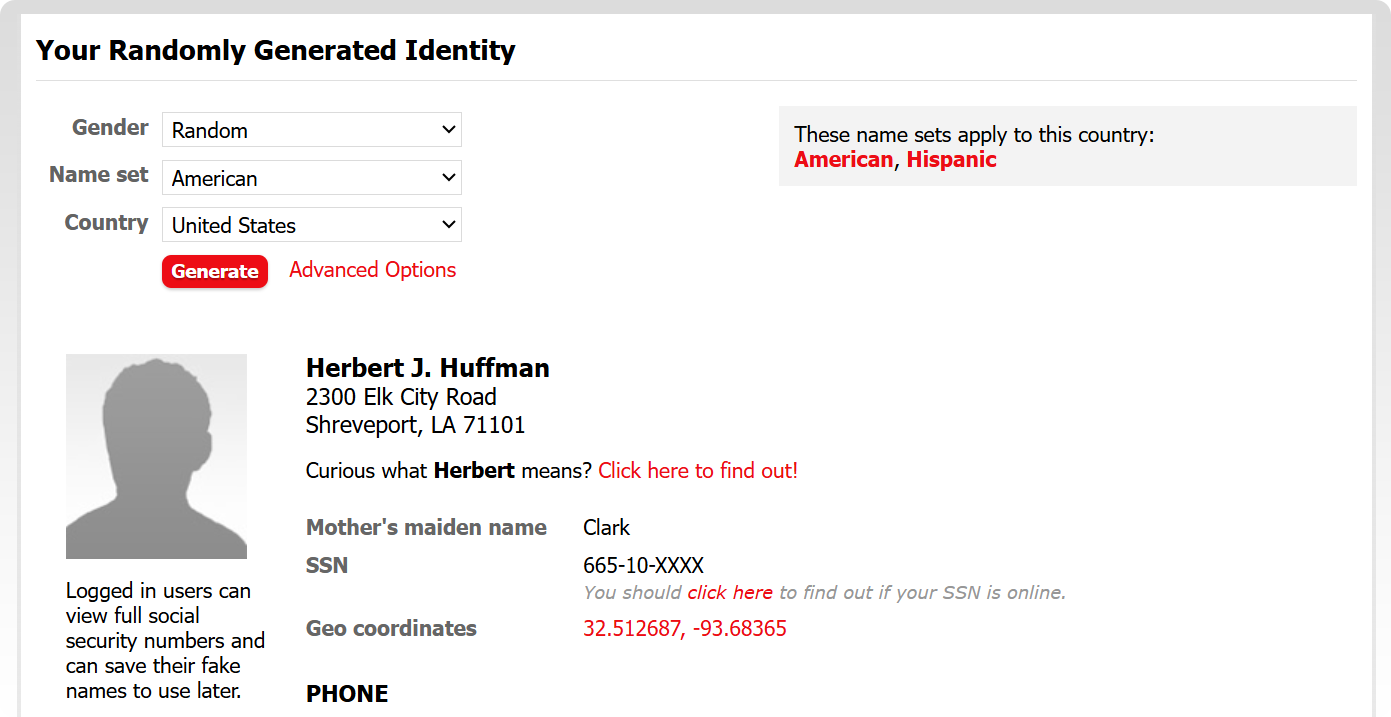Image resolution: width=1391 pixels, height=717 pixels.
Task: Click the Shreveport, LA 71101 line
Action: pos(415,425)
